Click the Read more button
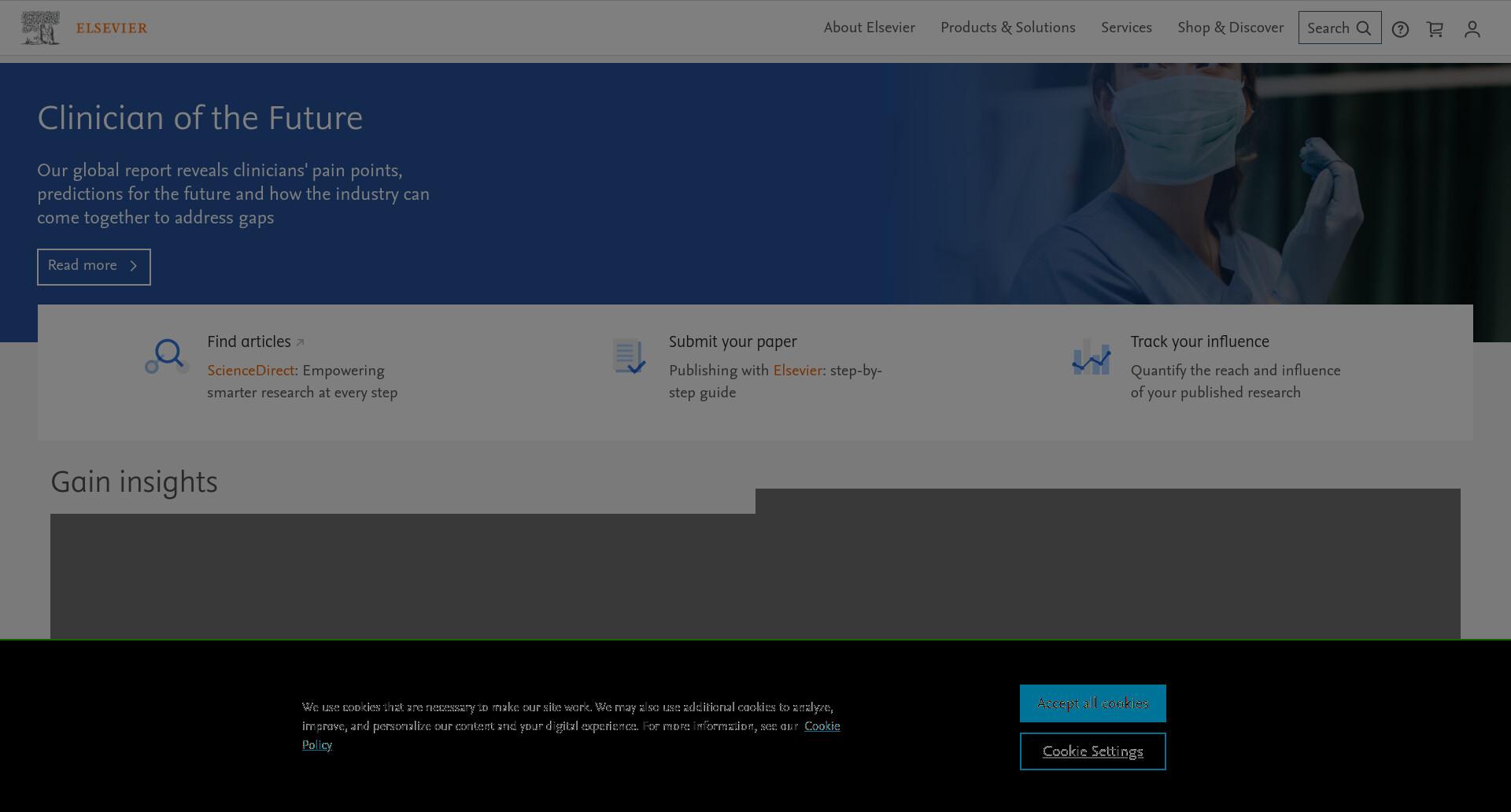Viewport: 1511px width, 812px height. pyautogui.click(x=94, y=267)
